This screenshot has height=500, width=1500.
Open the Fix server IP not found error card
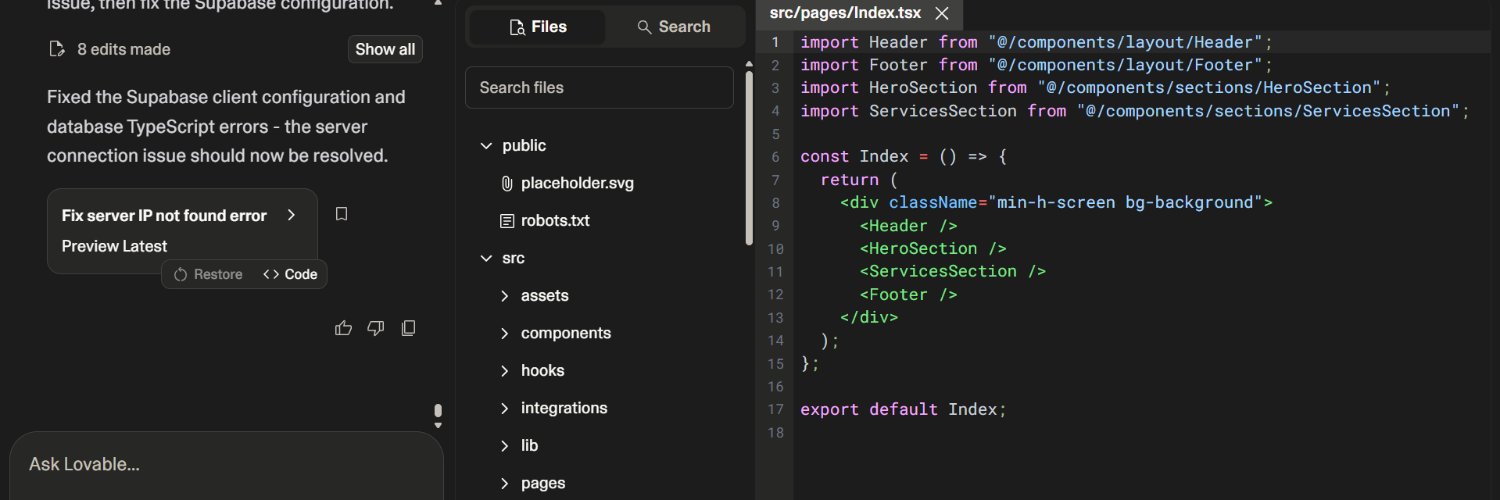[x=182, y=231]
